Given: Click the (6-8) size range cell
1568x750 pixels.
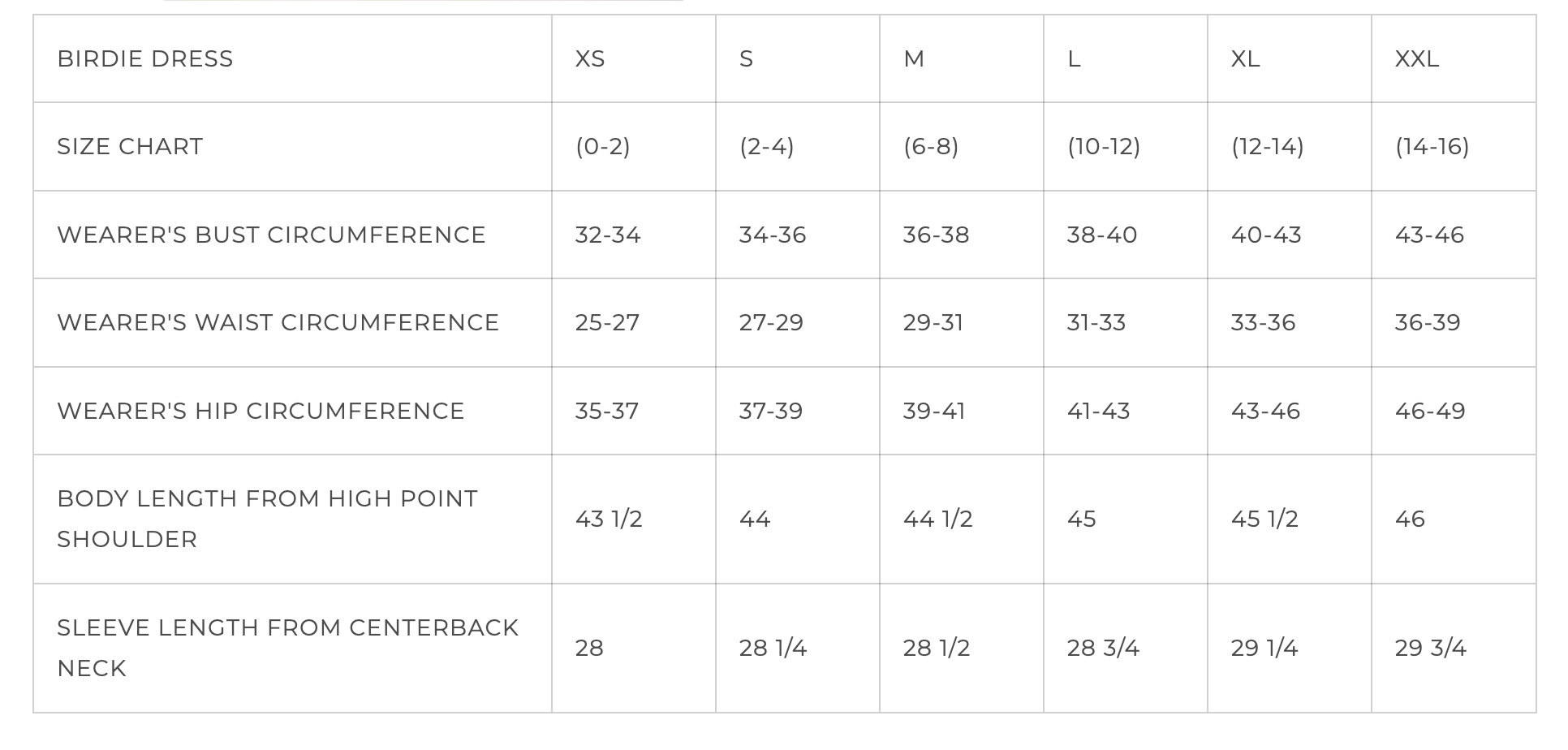Looking at the screenshot, I should (931, 147).
